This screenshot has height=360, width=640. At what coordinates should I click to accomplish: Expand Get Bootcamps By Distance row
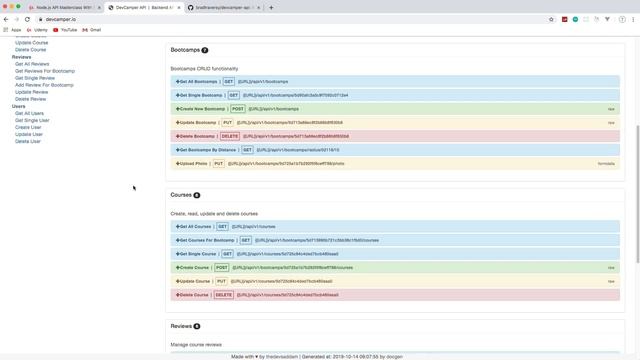point(395,150)
